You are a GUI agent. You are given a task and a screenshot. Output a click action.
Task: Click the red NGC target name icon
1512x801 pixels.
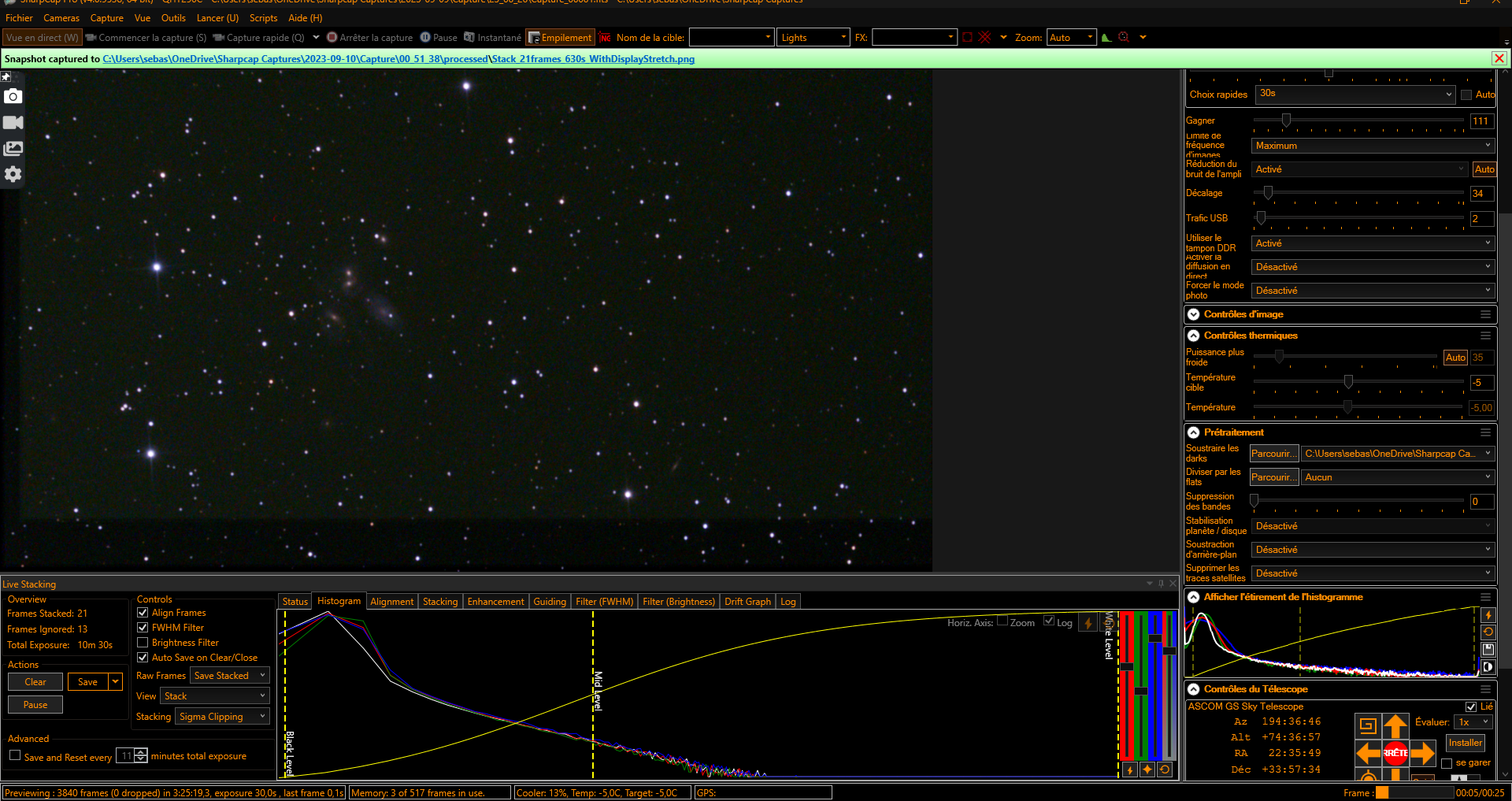tap(605, 37)
